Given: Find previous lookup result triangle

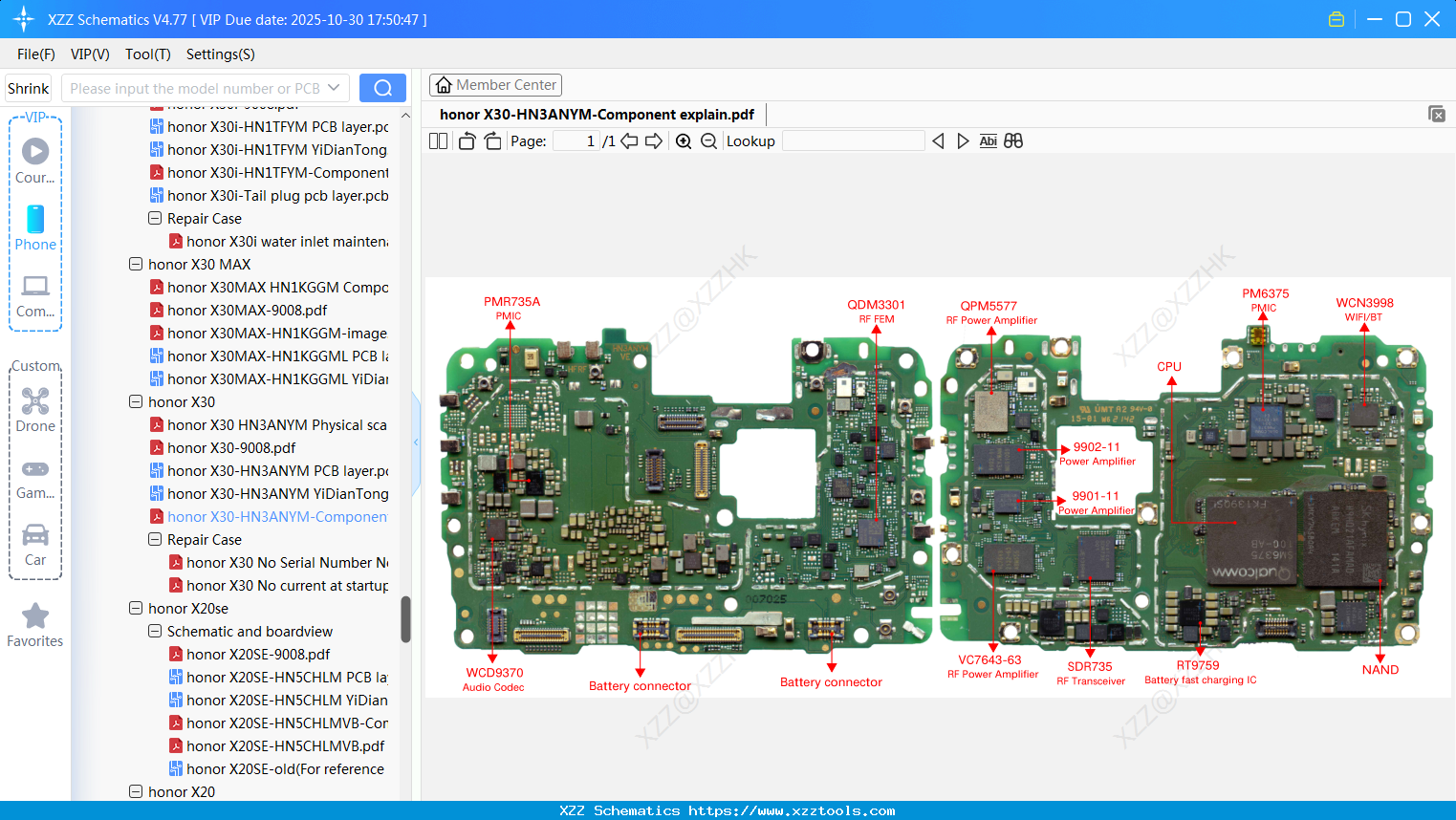Looking at the screenshot, I should tap(938, 141).
